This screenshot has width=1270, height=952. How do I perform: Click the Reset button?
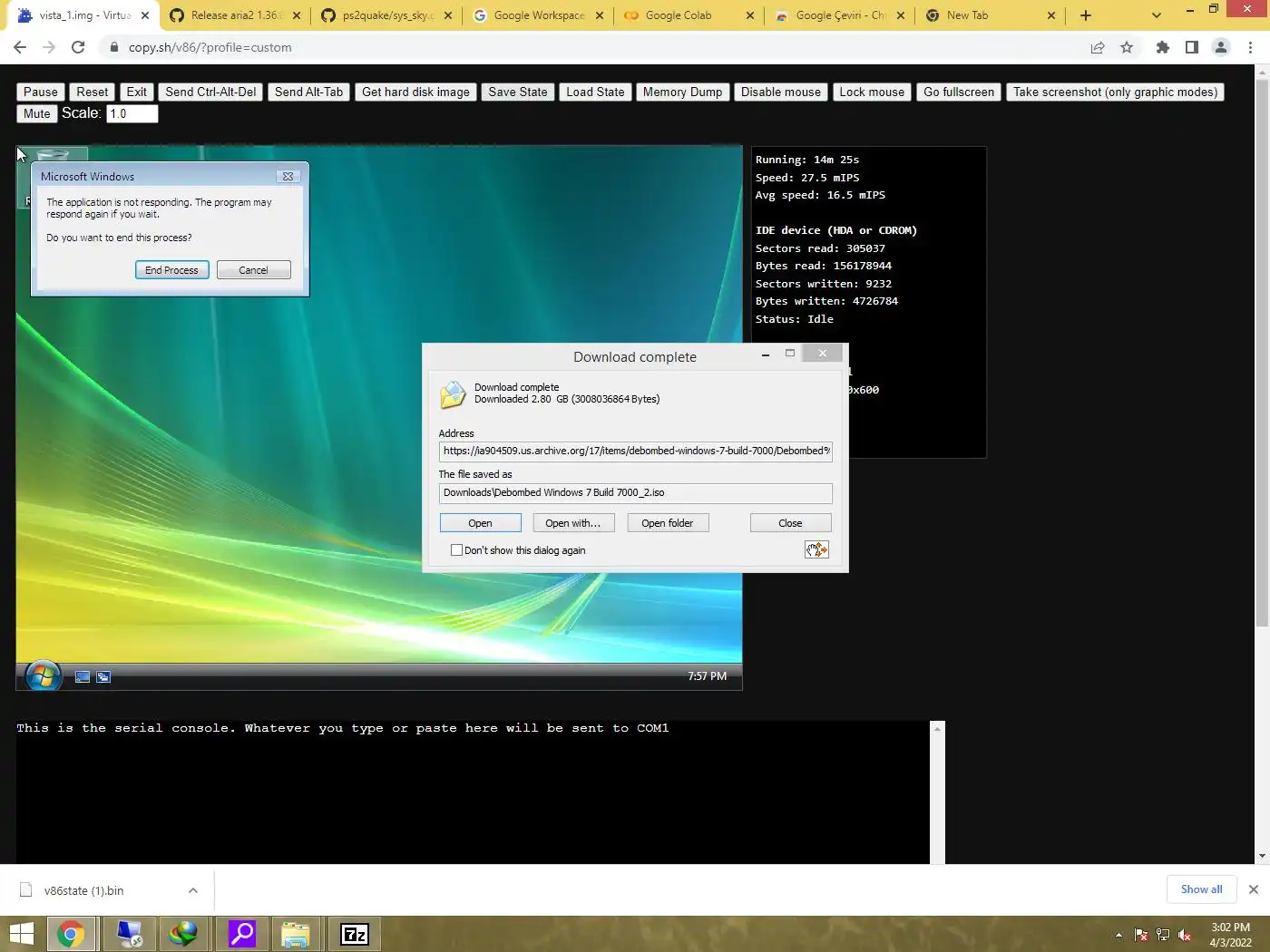pyautogui.click(x=93, y=92)
